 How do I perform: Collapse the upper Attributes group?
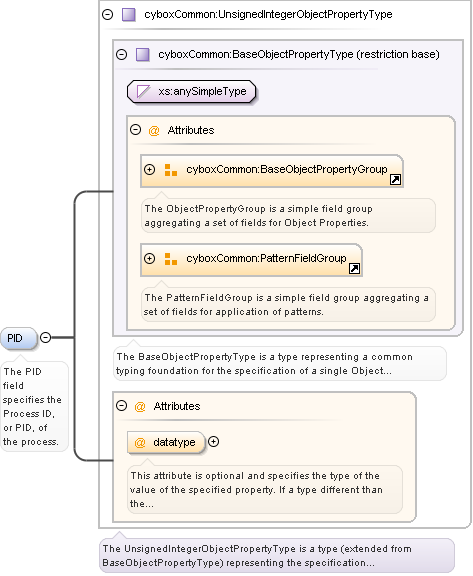136,130
